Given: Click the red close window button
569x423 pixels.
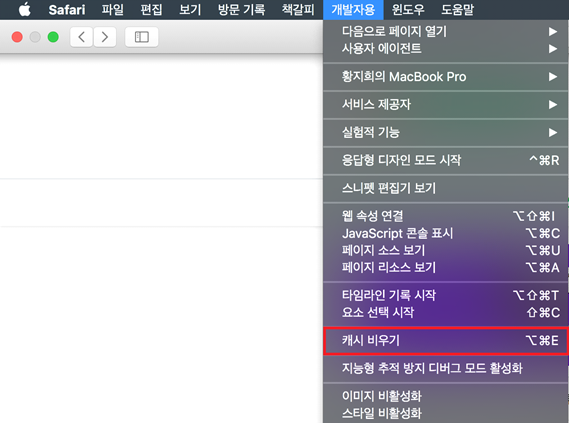Looking at the screenshot, I should point(17,37).
